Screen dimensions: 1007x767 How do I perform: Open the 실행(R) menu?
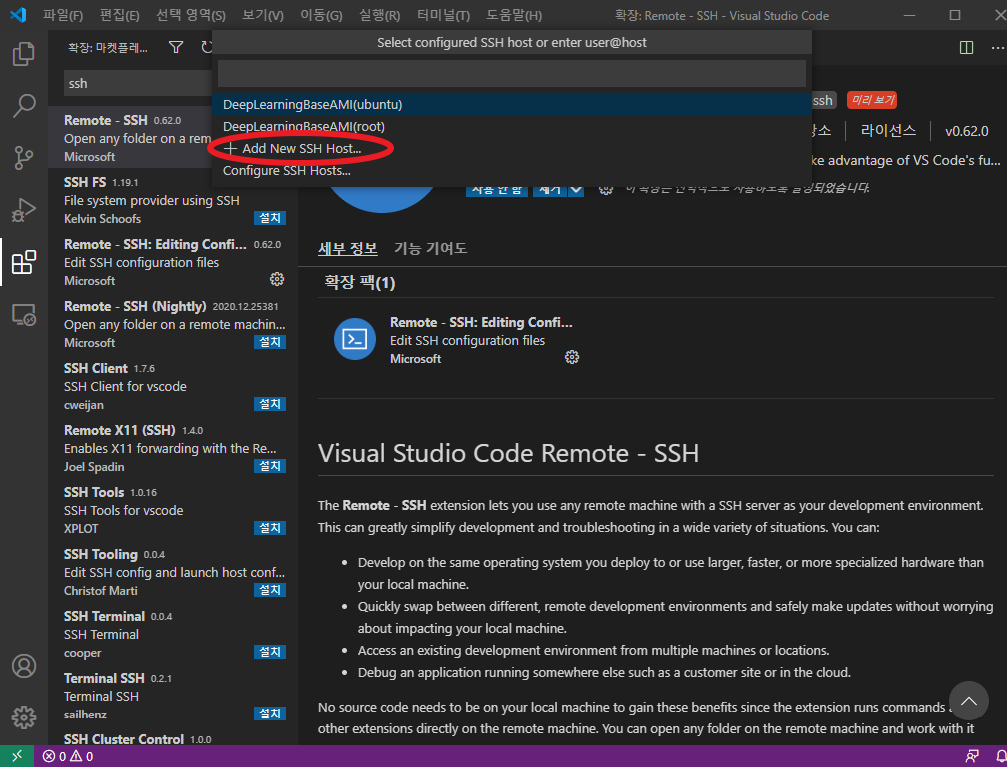380,15
